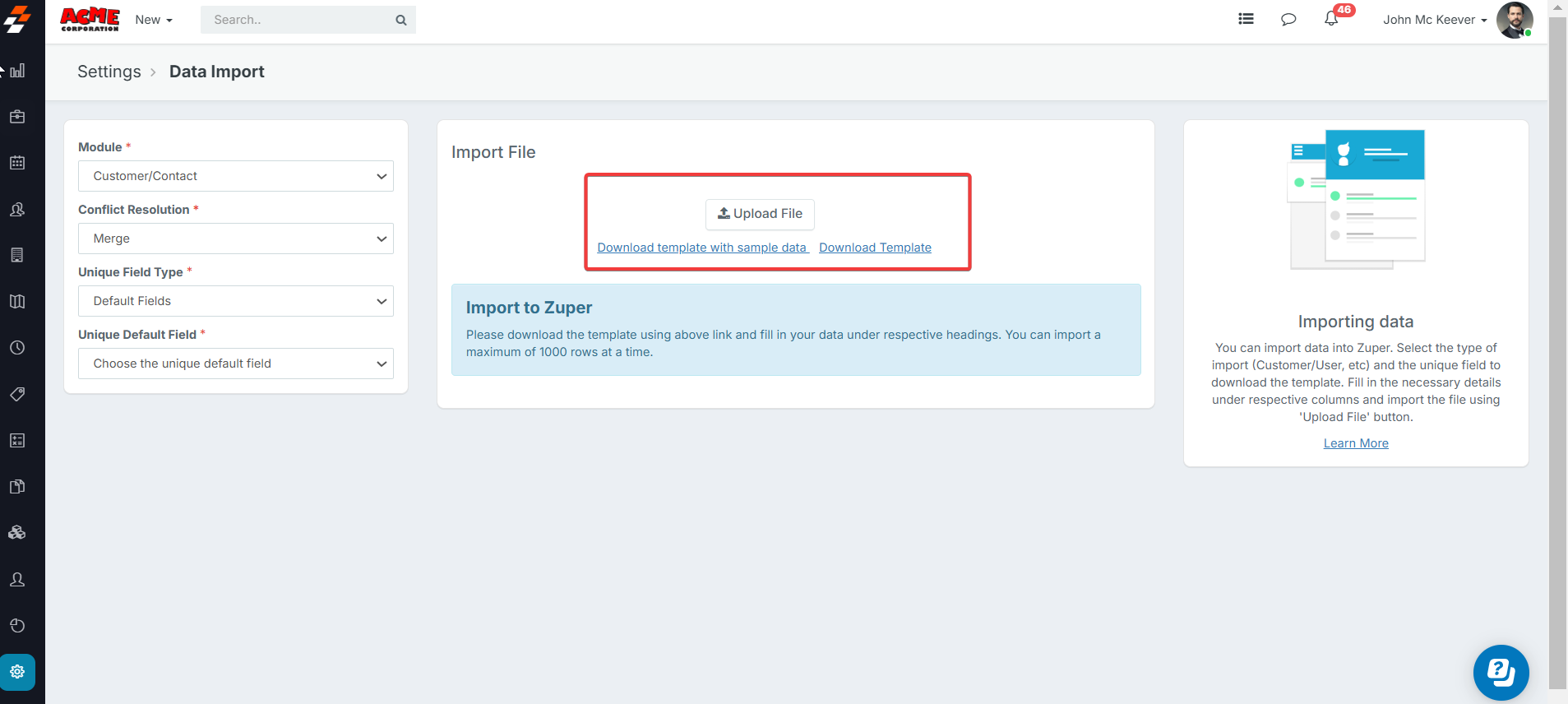Click the ACME Corporation logo

coord(90,20)
